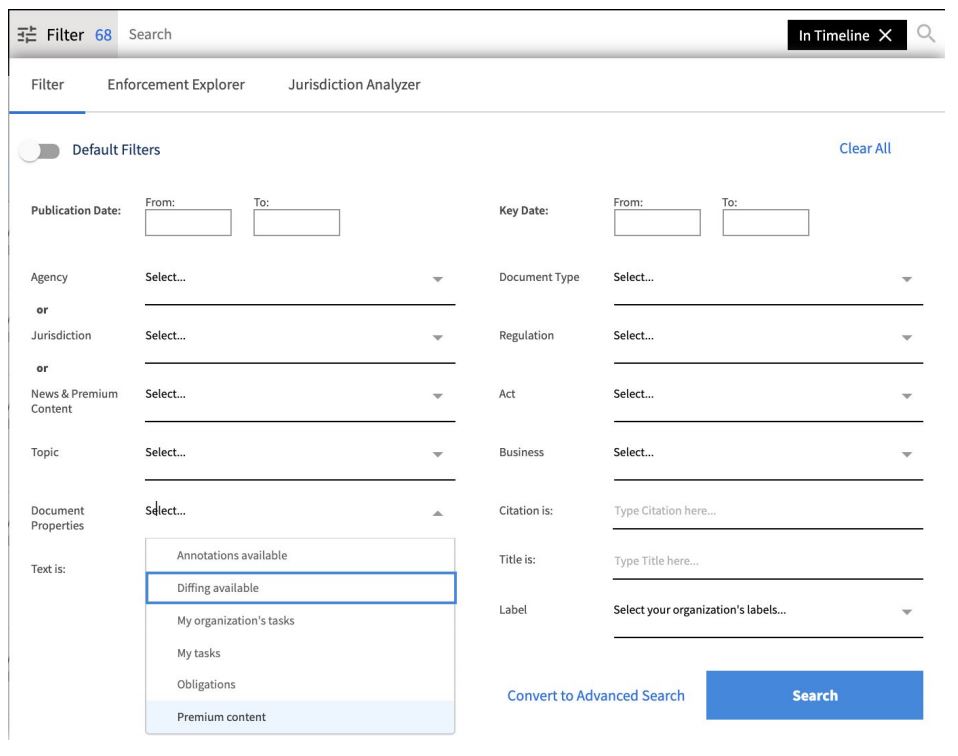Click the Publication Date From field

tap(188, 222)
